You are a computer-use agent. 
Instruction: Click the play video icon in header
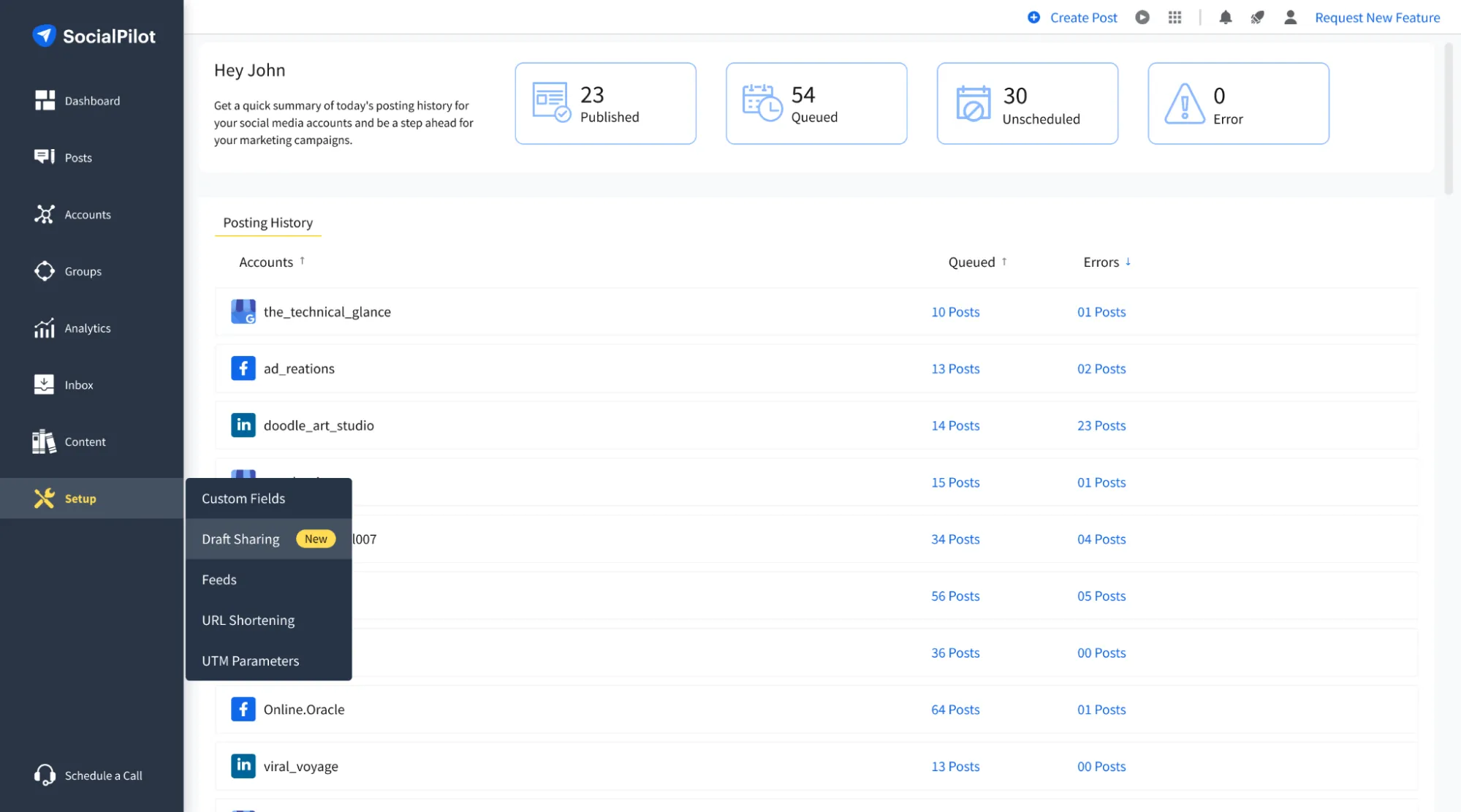pos(1142,18)
